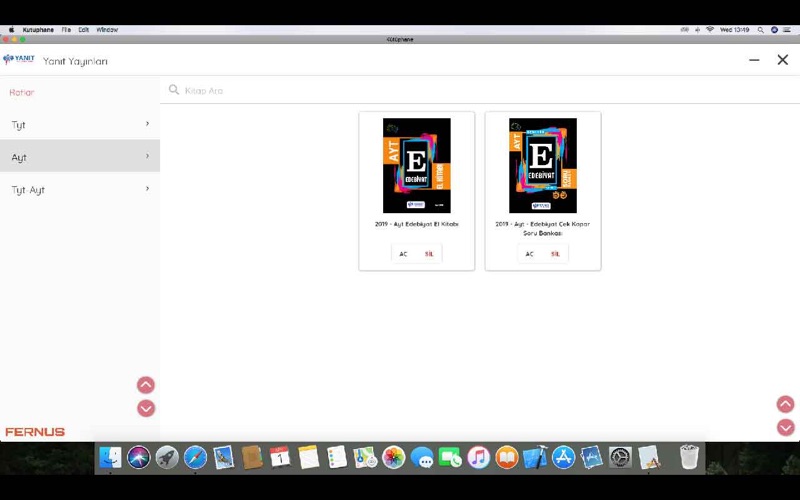Image resolution: width=800 pixels, height=500 pixels.
Task: Open Xcode from the Dock
Action: (535, 457)
